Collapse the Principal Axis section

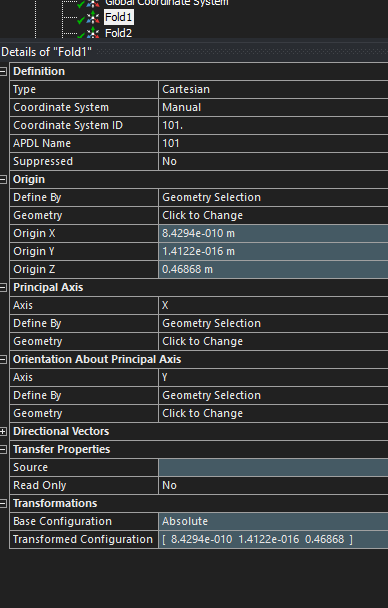click(x=3, y=287)
